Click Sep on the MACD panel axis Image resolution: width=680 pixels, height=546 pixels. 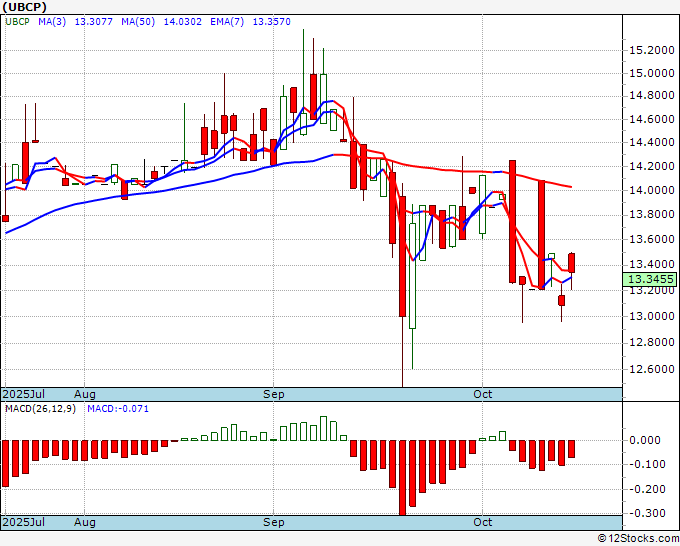pos(274,522)
